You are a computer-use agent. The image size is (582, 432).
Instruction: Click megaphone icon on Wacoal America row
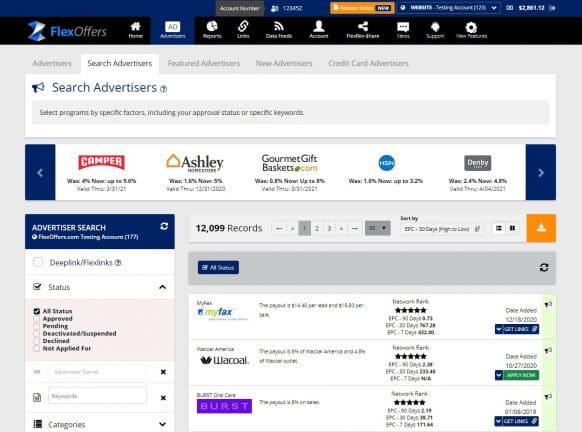tap(548, 350)
